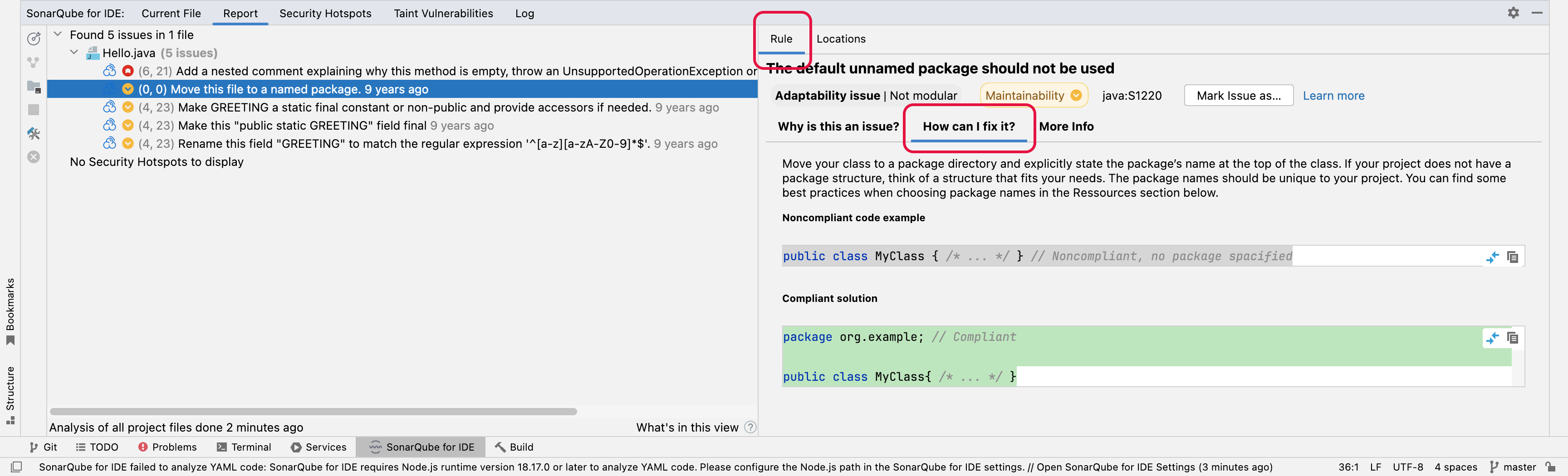Image resolution: width=1568 pixels, height=476 pixels.
Task: Click 'No Security Hotspots to display' text
Action: (x=157, y=162)
